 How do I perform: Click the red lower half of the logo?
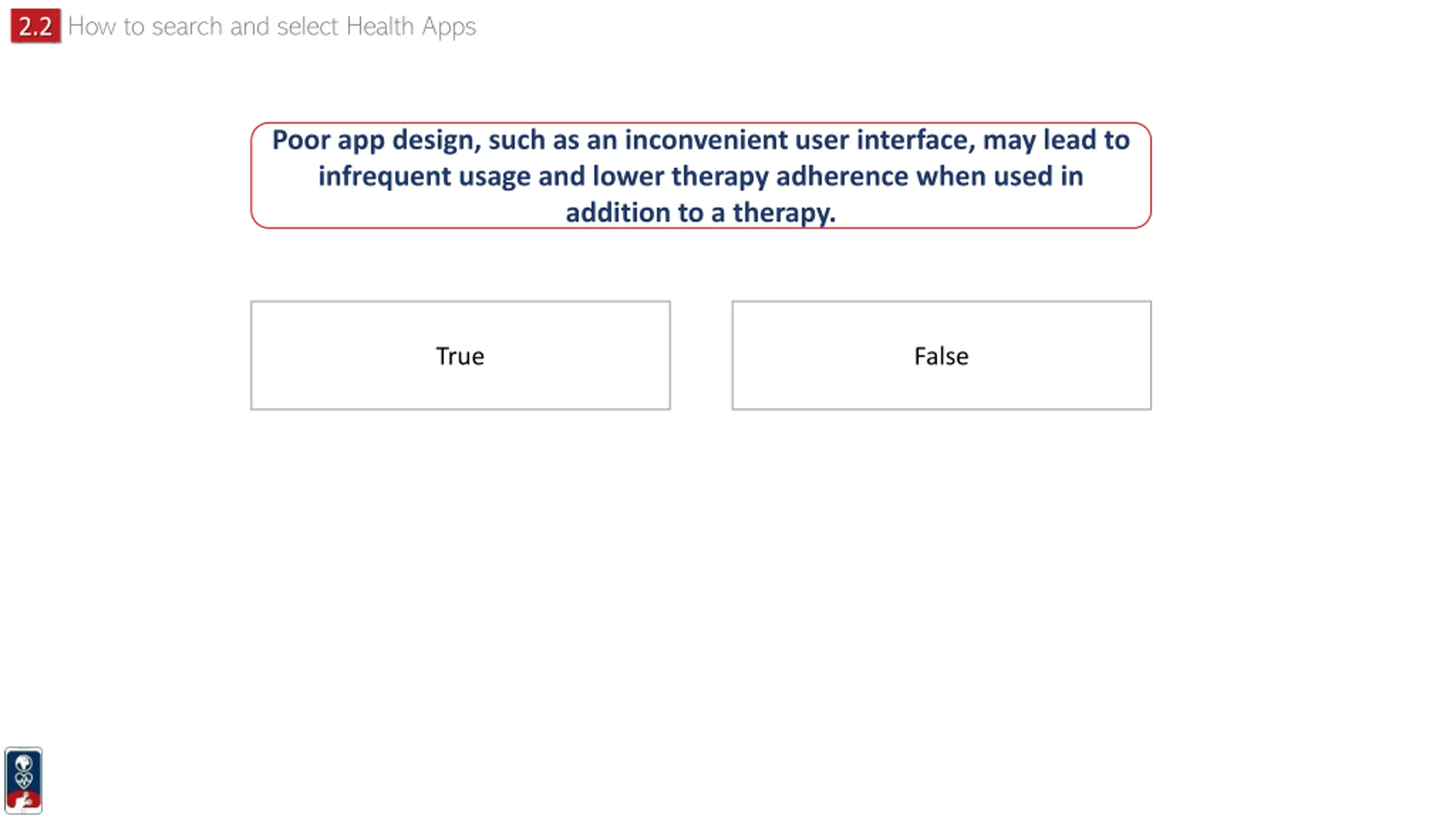[x=23, y=799]
